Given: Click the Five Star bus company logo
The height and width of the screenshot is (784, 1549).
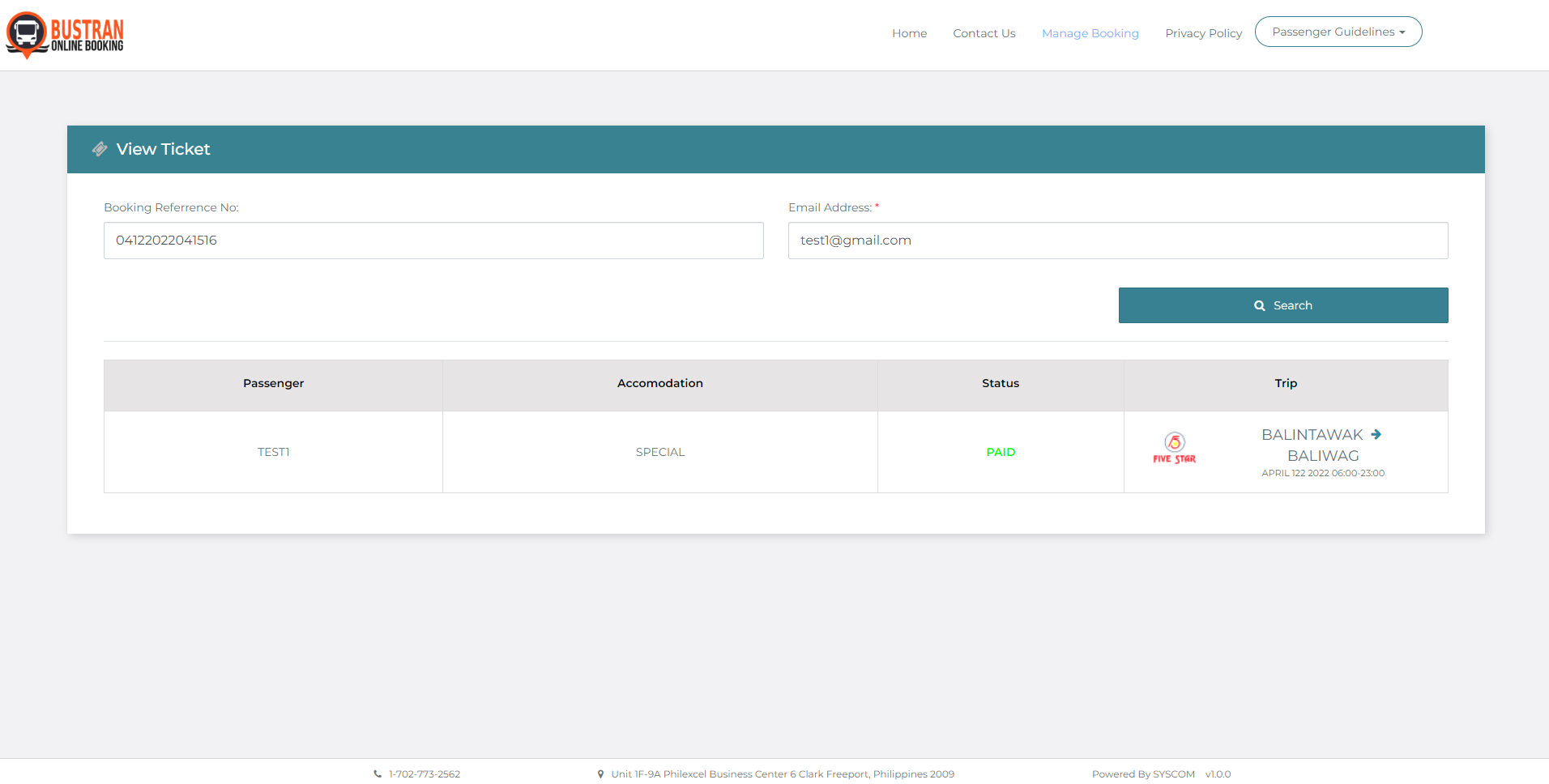Looking at the screenshot, I should [1174, 448].
